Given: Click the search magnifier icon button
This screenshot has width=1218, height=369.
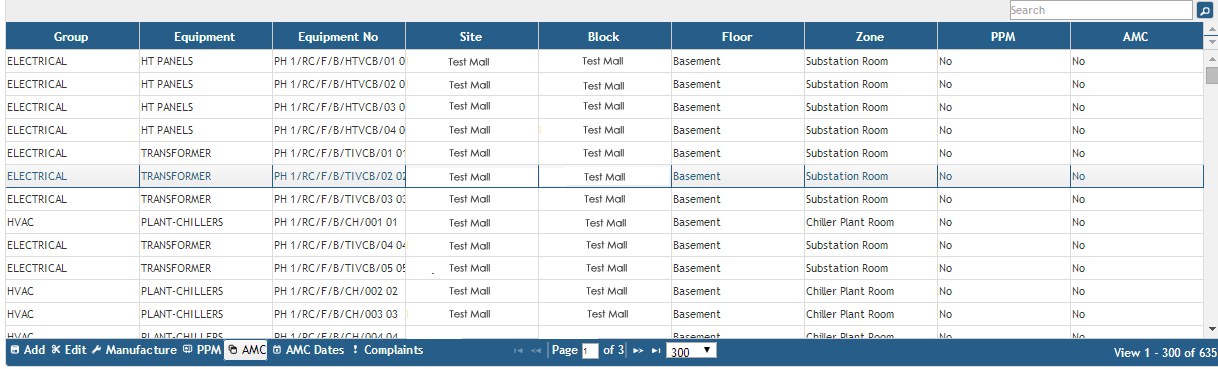Looking at the screenshot, I should point(1205,10).
